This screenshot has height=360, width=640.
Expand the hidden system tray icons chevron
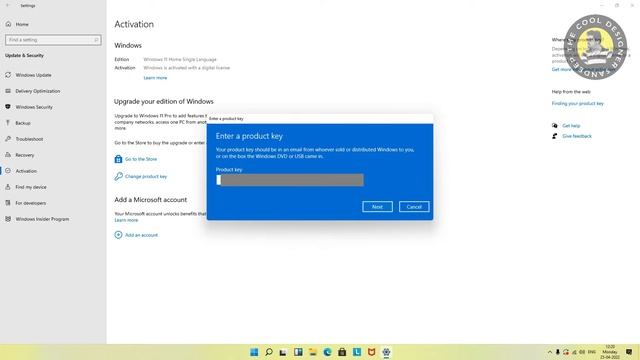pos(549,352)
